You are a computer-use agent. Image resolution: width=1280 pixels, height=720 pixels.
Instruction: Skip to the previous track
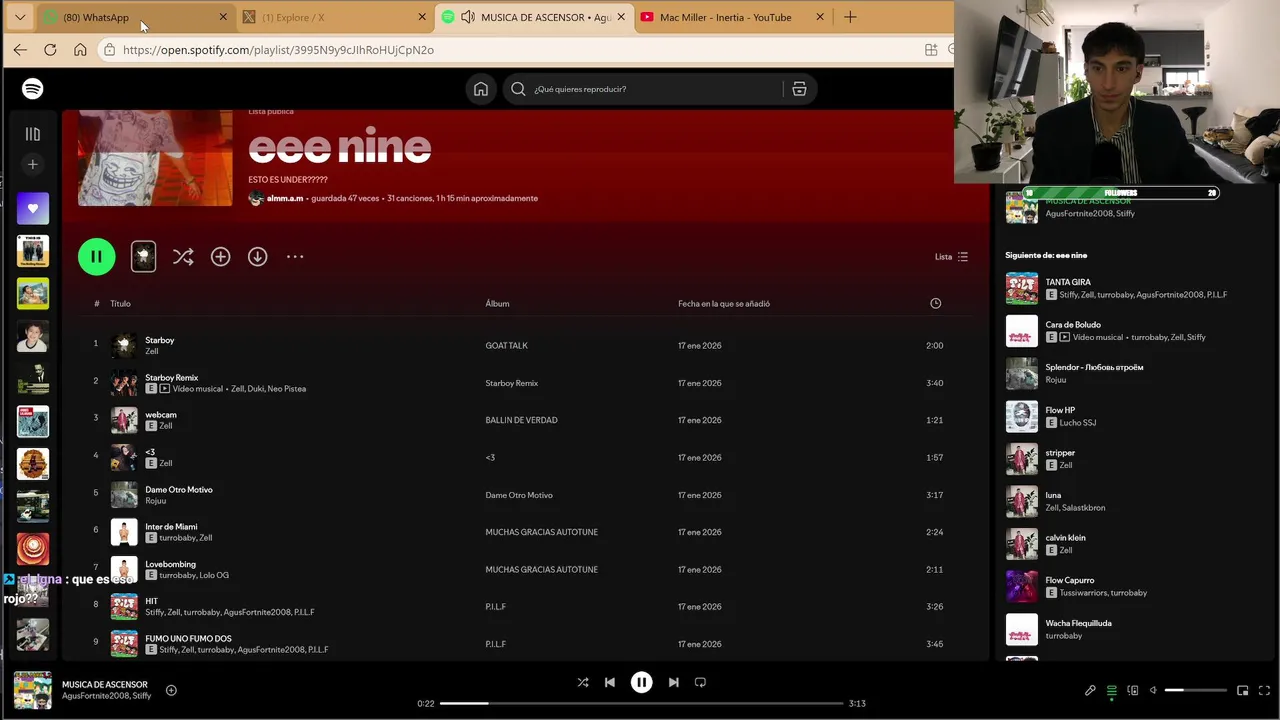point(610,682)
